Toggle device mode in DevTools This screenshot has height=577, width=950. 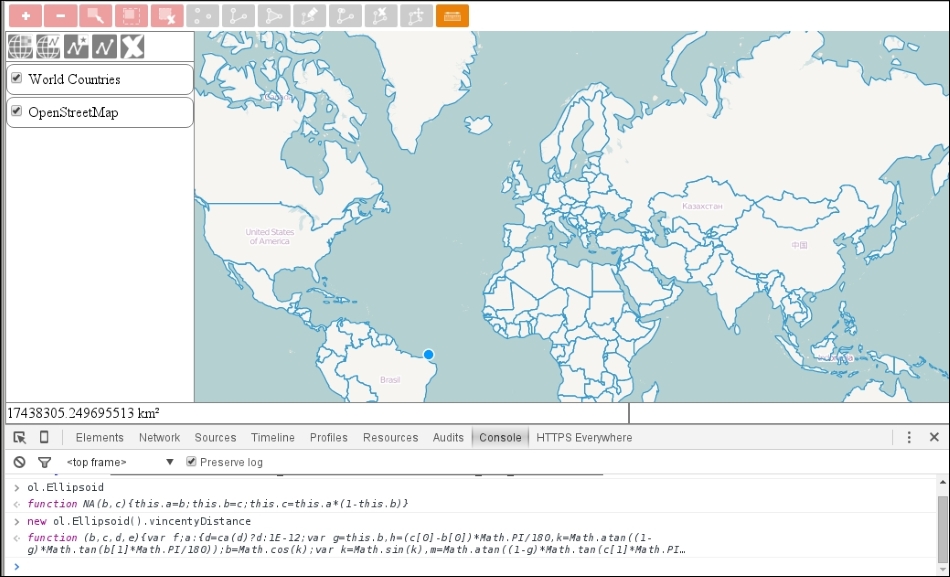click(43, 437)
